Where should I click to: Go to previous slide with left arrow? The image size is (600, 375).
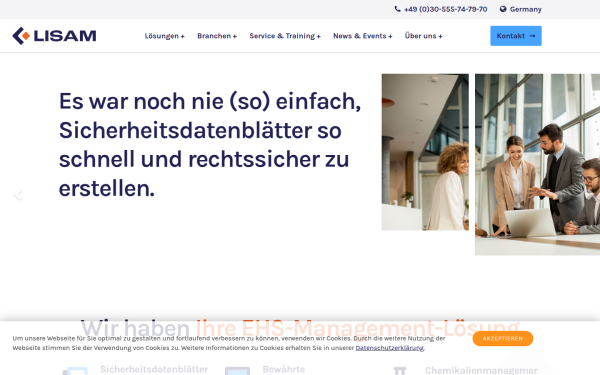(x=18, y=195)
